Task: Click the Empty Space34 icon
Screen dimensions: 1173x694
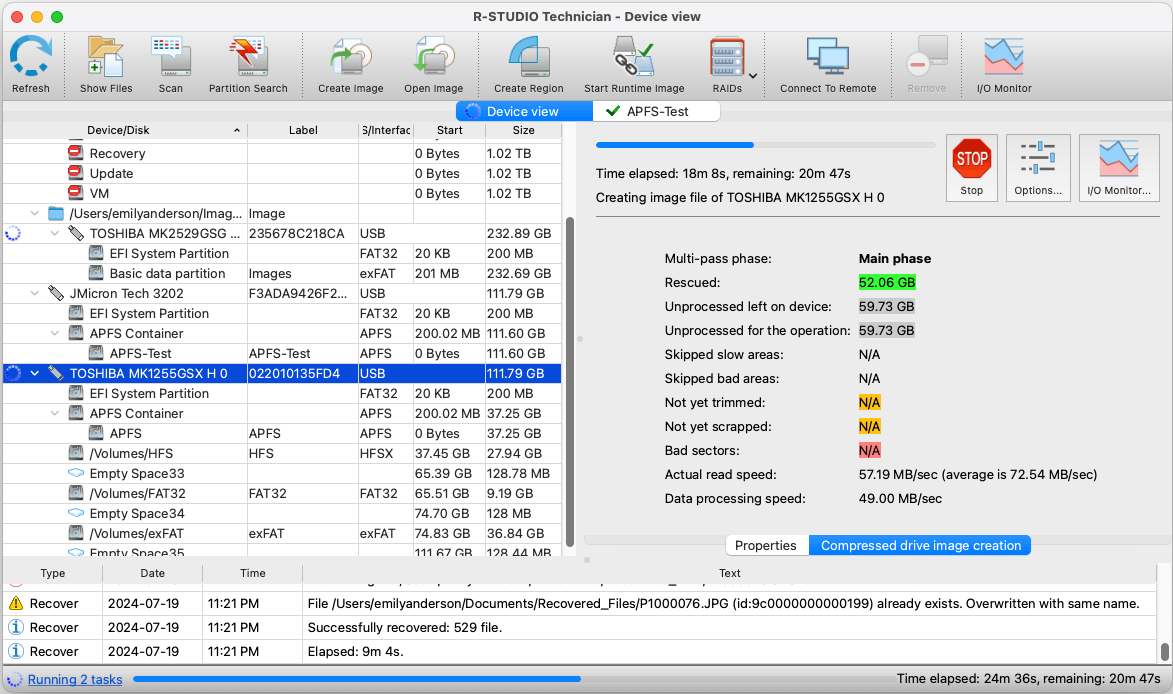Action: point(76,513)
